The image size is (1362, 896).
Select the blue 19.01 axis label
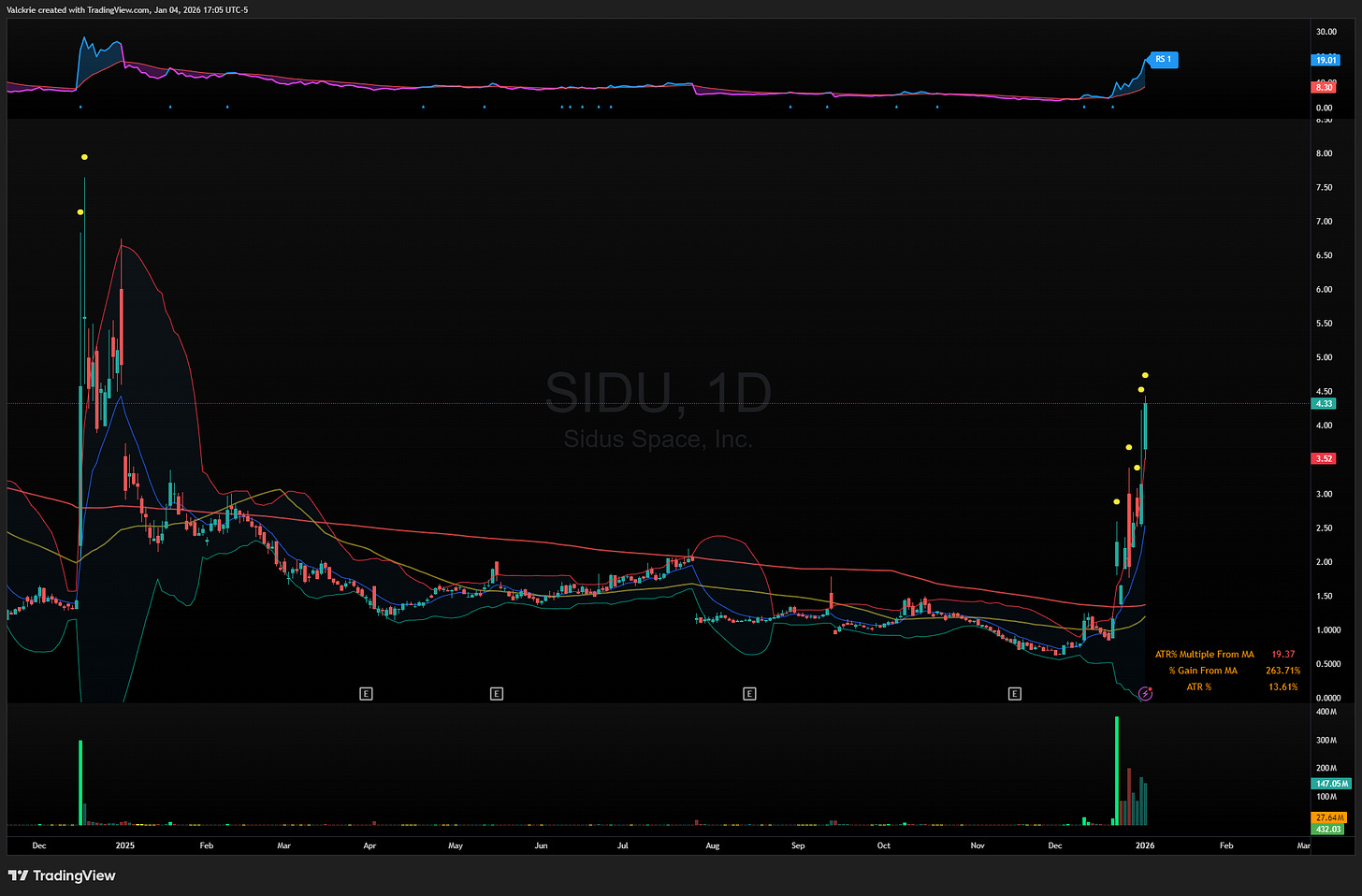(1326, 60)
